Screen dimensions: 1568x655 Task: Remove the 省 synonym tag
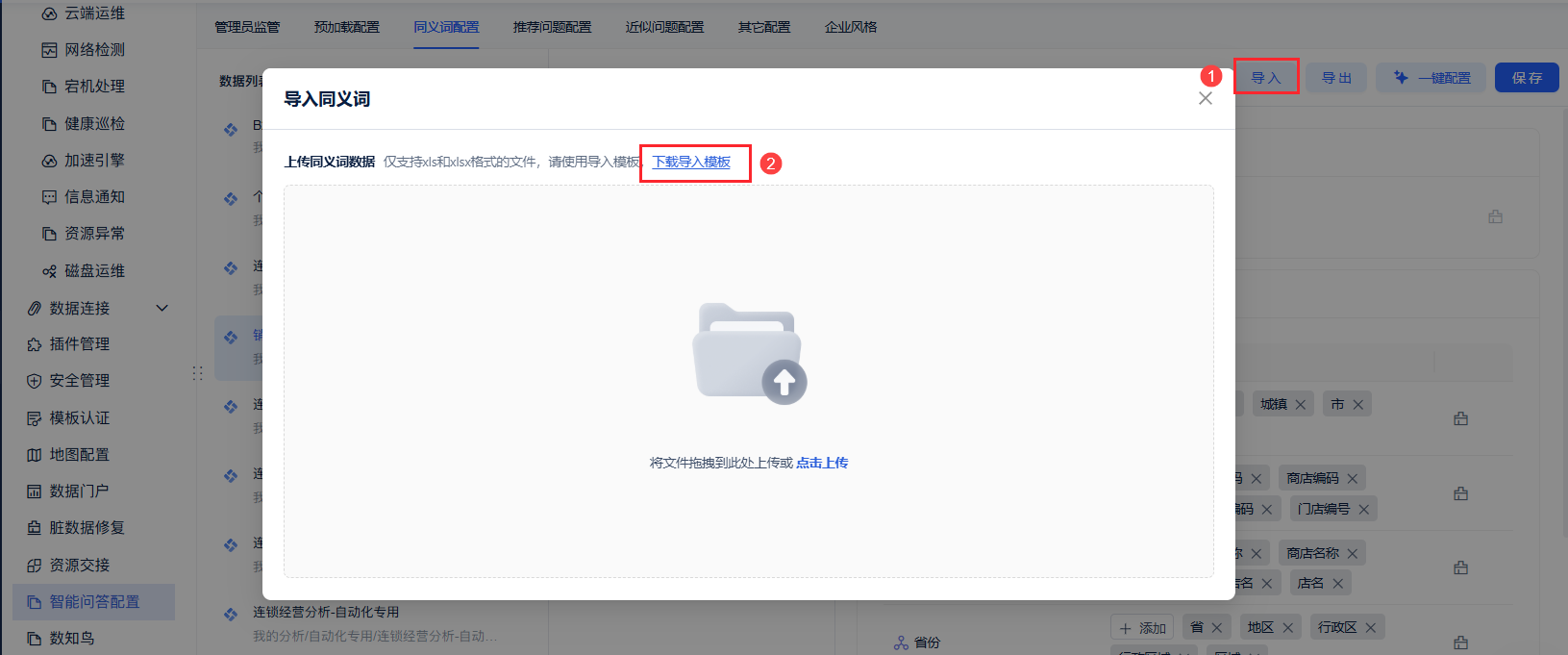[1217, 628]
